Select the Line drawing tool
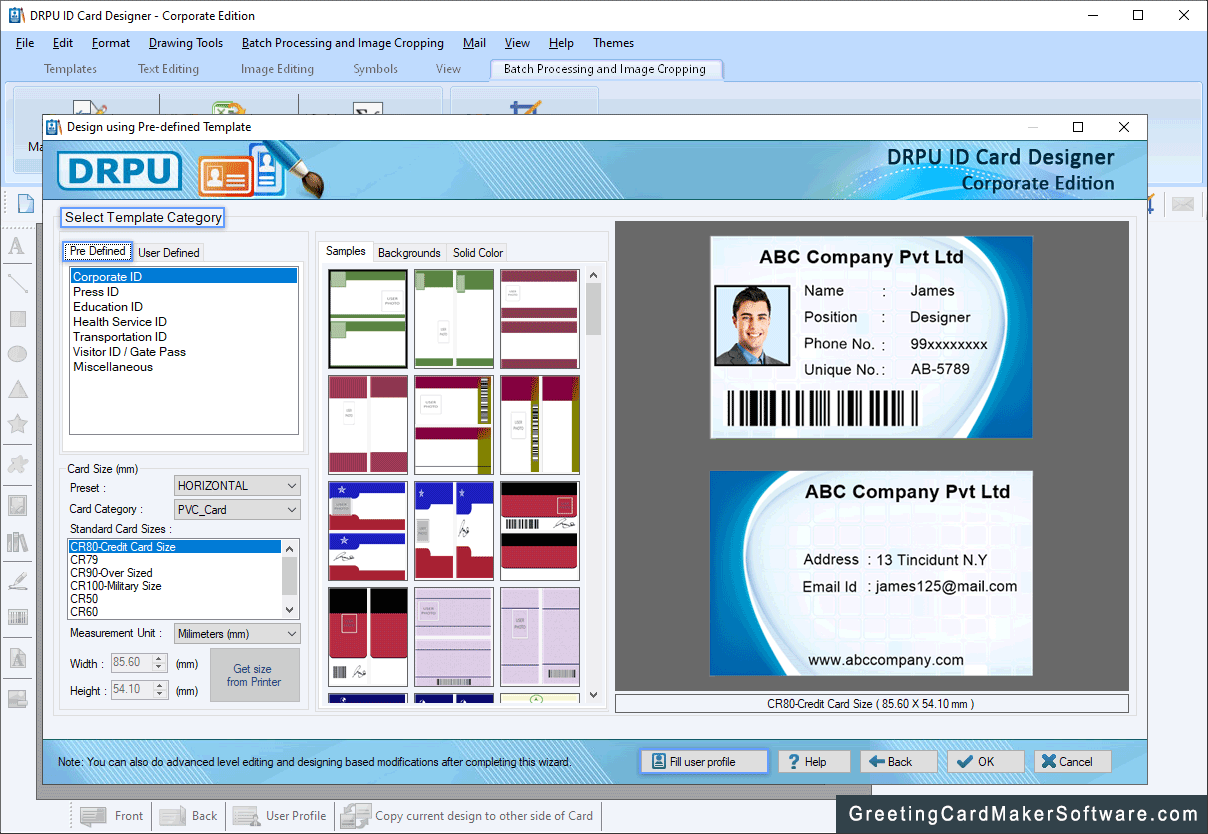 click(x=17, y=283)
